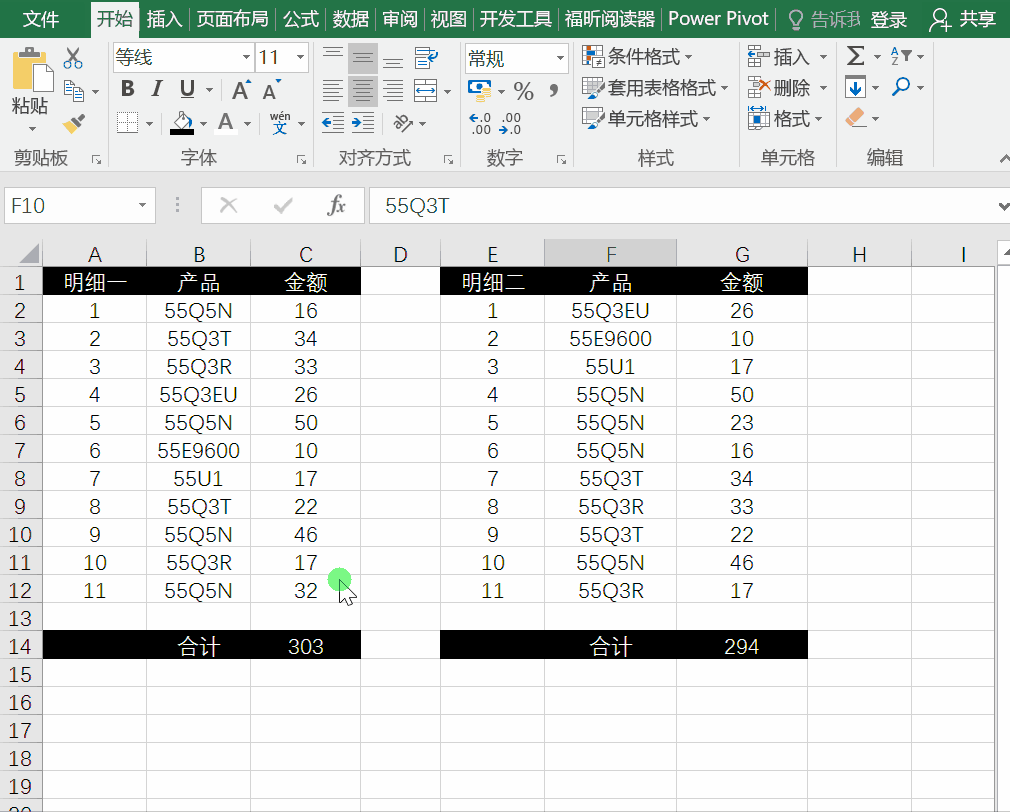Image resolution: width=1010 pixels, height=812 pixels.
Task: Switch to the 公式 Formulas tab
Action: click(x=301, y=19)
